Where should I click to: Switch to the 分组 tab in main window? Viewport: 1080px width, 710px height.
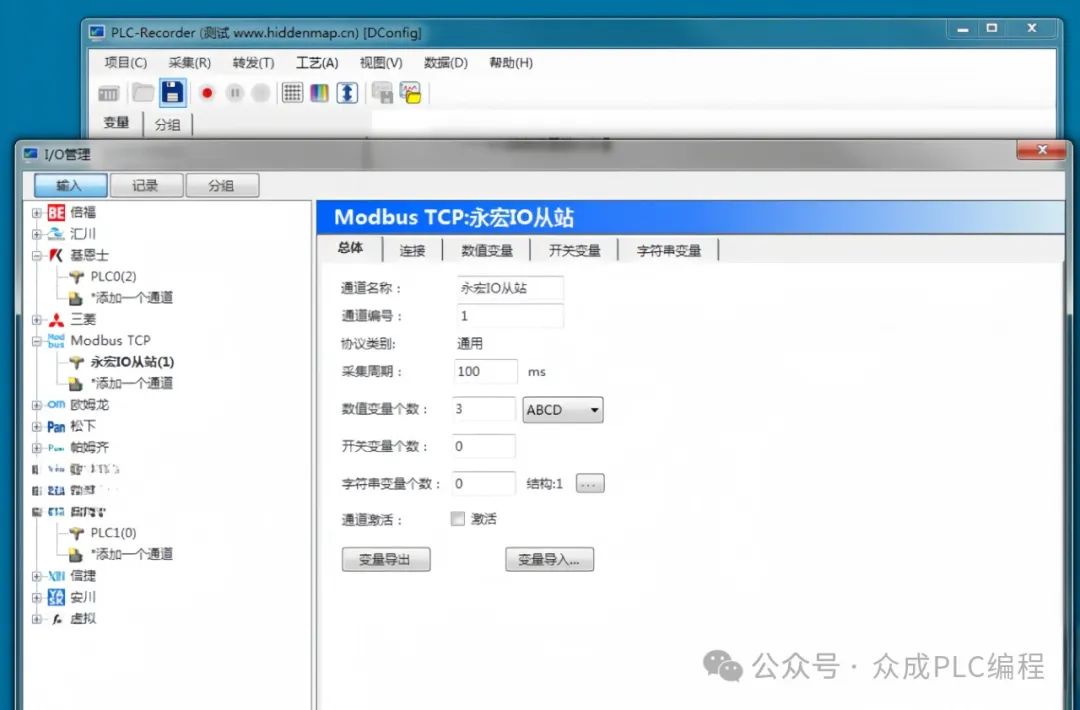click(x=167, y=124)
